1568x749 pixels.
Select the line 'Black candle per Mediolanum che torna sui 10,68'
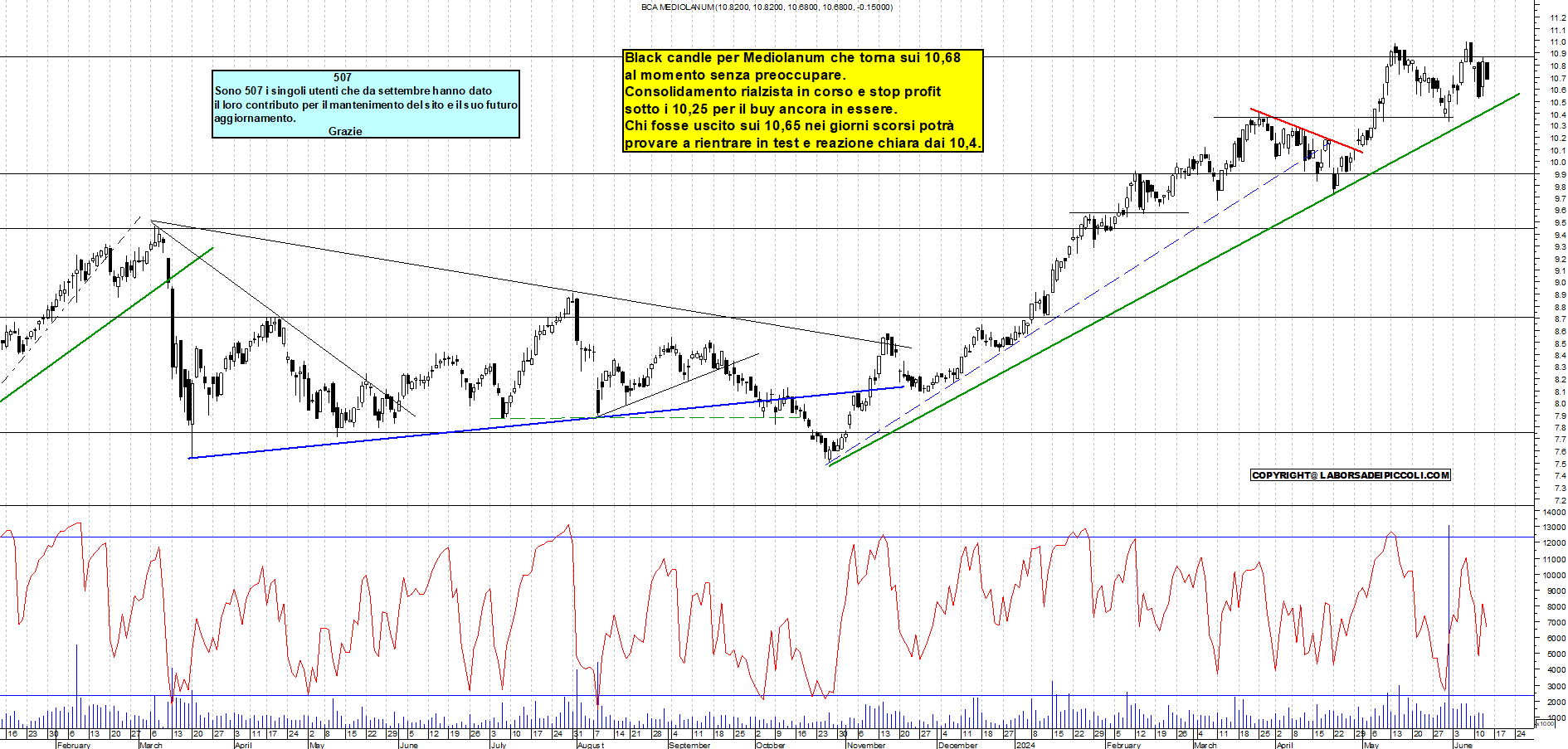click(792, 57)
